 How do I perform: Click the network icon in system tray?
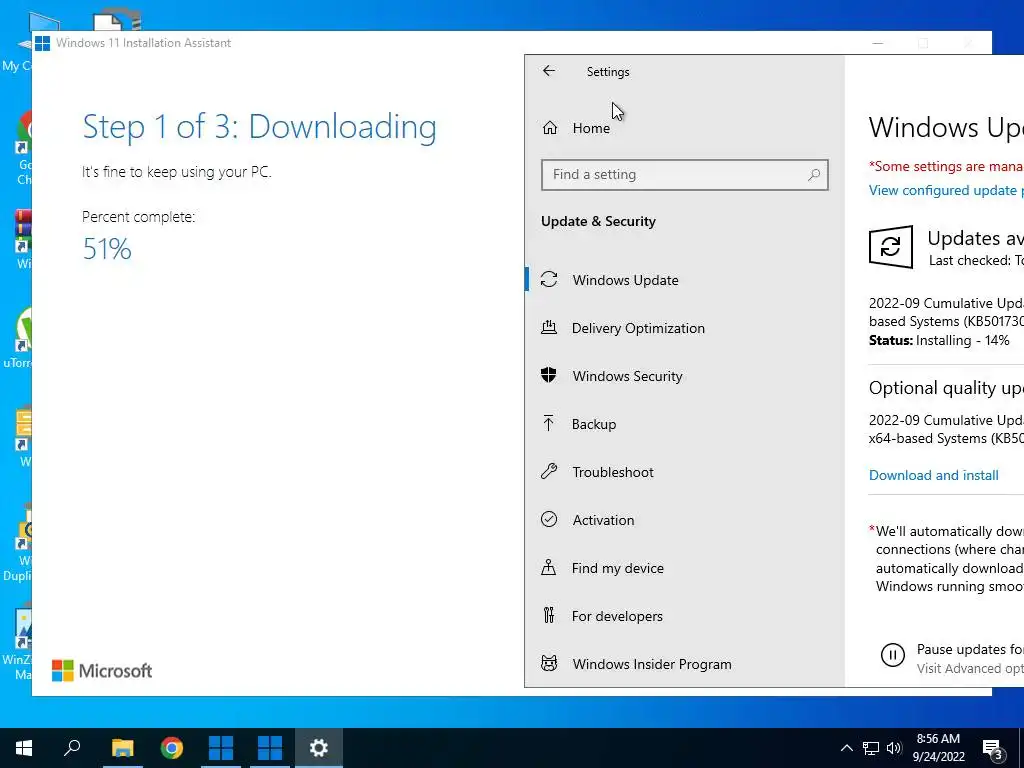[871, 748]
